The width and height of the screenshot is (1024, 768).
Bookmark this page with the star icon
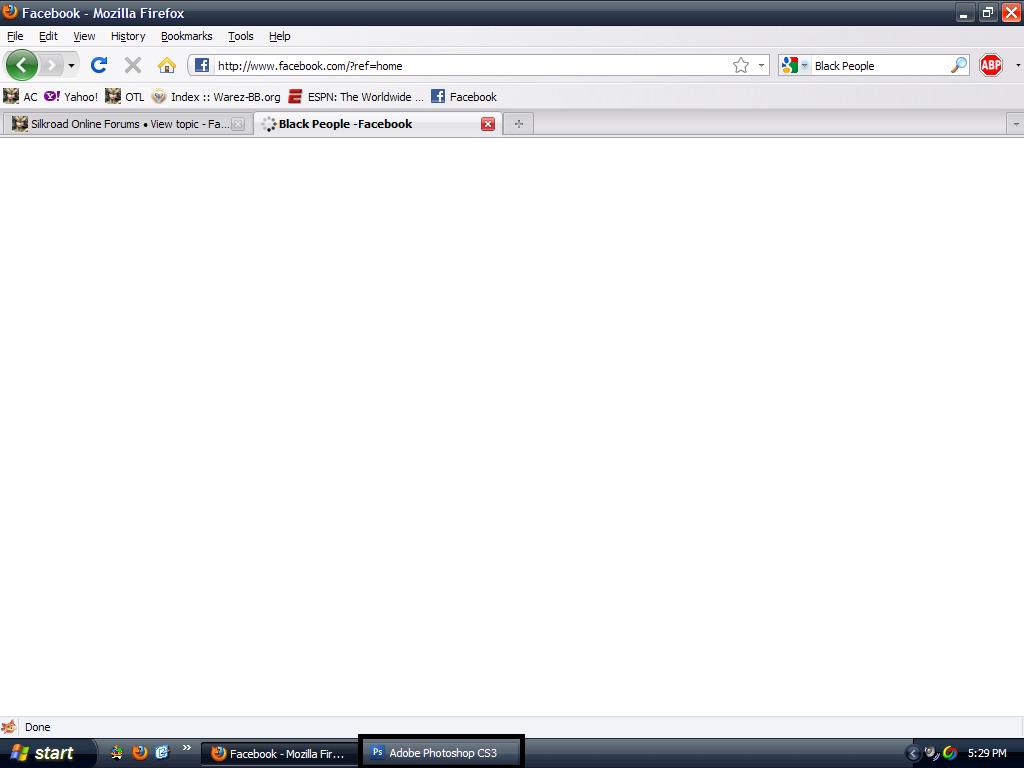pyautogui.click(x=741, y=66)
